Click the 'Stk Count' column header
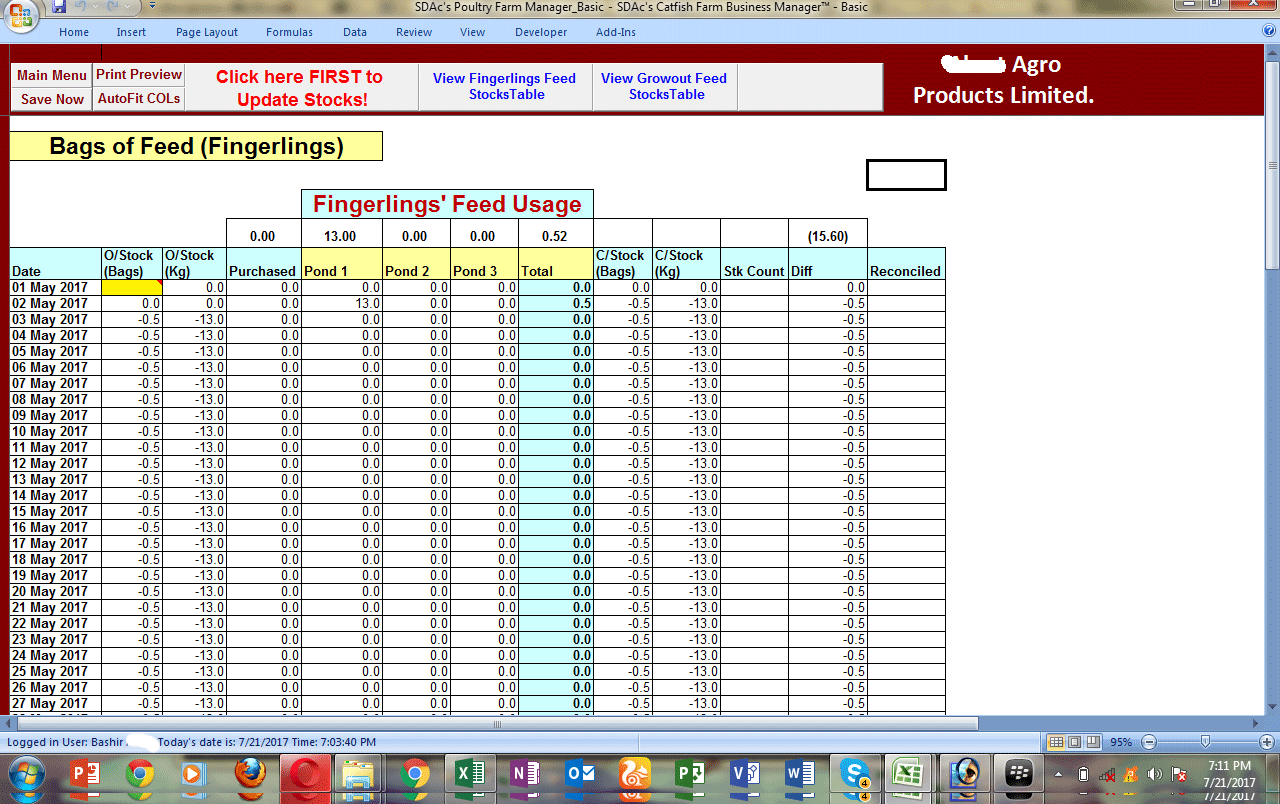 (x=754, y=263)
